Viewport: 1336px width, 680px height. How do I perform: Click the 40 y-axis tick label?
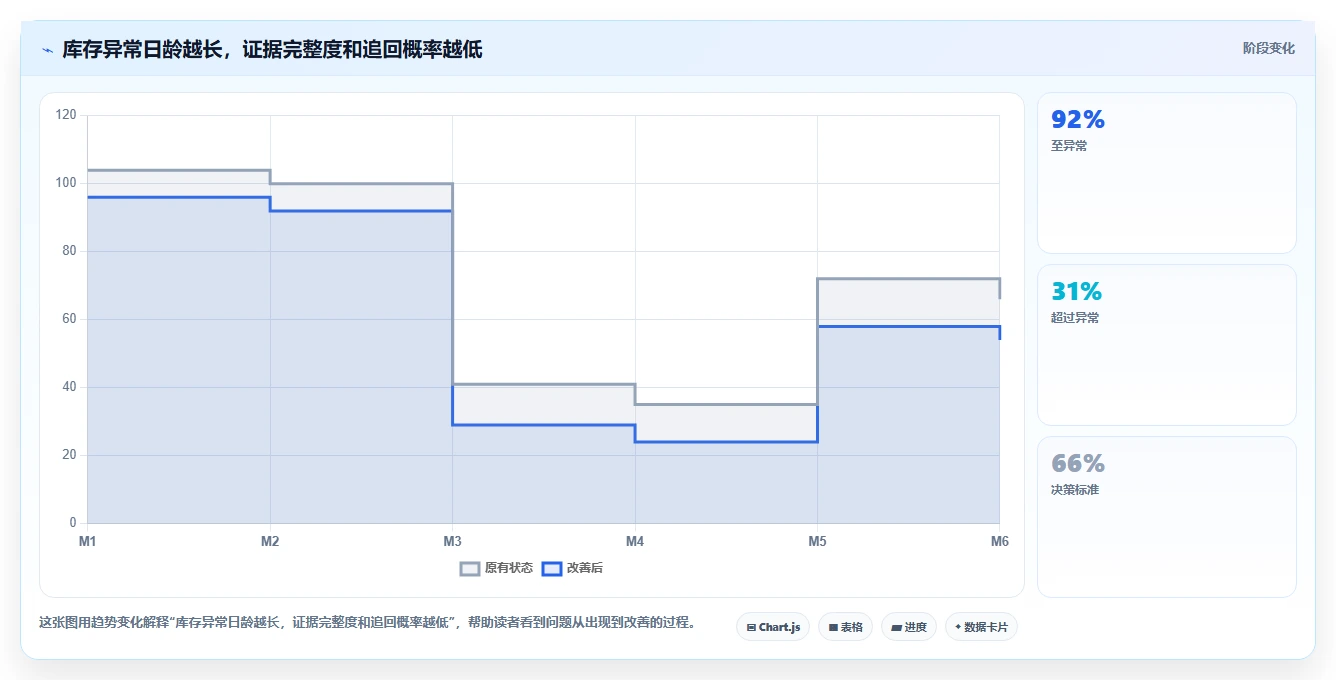coord(69,387)
